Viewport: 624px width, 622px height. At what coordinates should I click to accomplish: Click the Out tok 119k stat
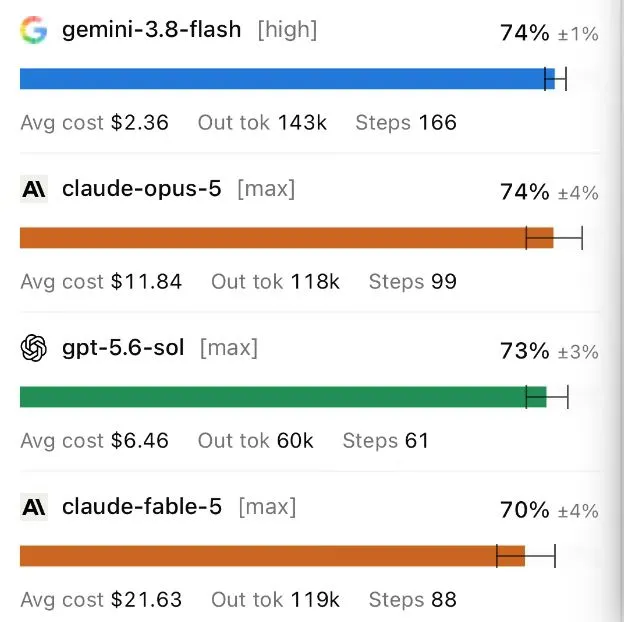pyautogui.click(x=275, y=600)
